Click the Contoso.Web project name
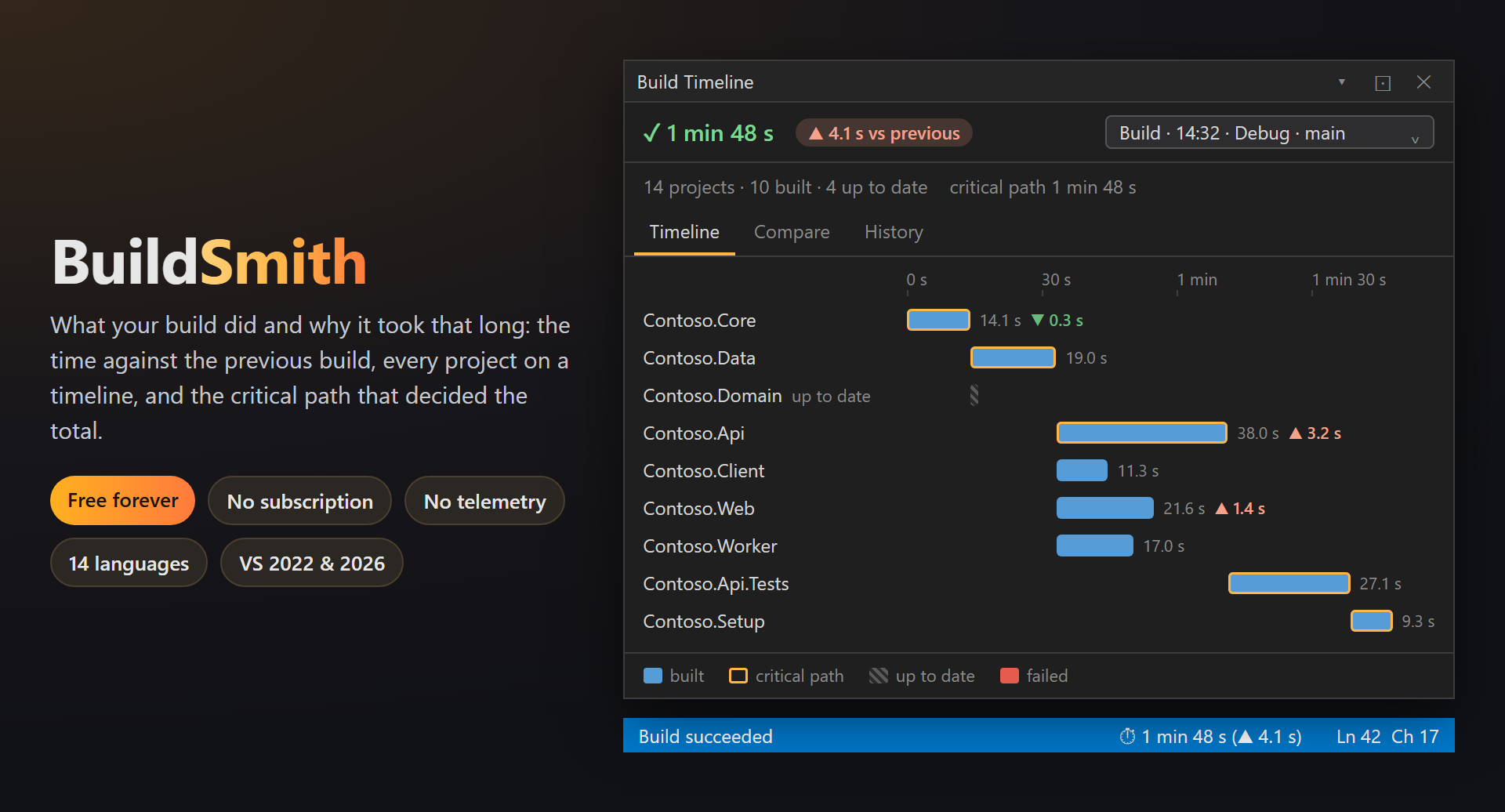The image size is (1505, 812). pyautogui.click(x=698, y=509)
